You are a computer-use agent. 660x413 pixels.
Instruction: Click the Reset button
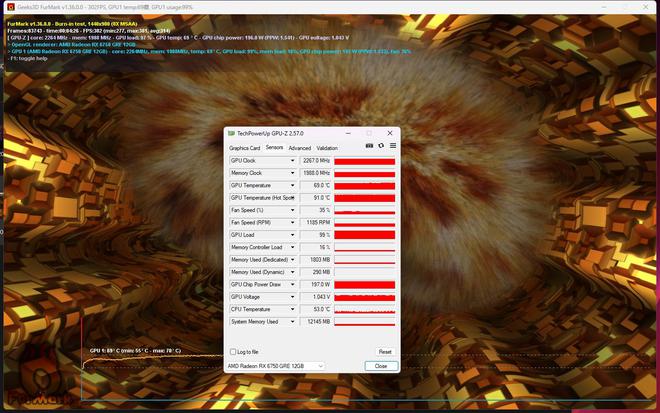(385, 352)
